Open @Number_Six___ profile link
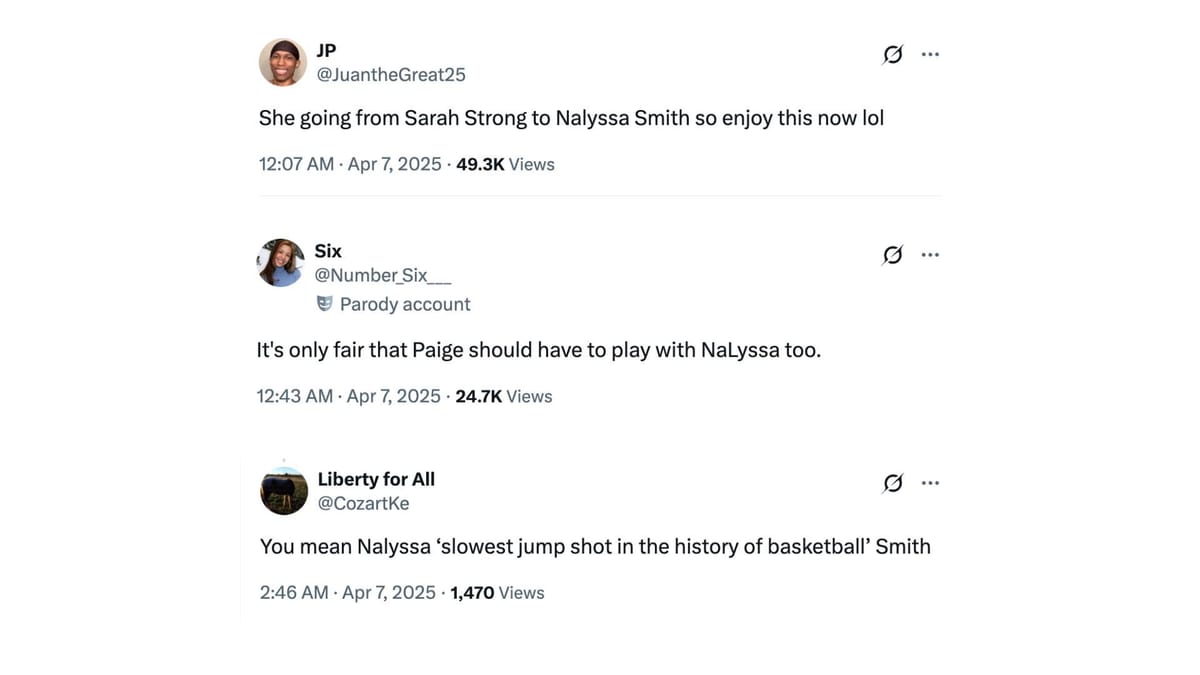 click(383, 275)
